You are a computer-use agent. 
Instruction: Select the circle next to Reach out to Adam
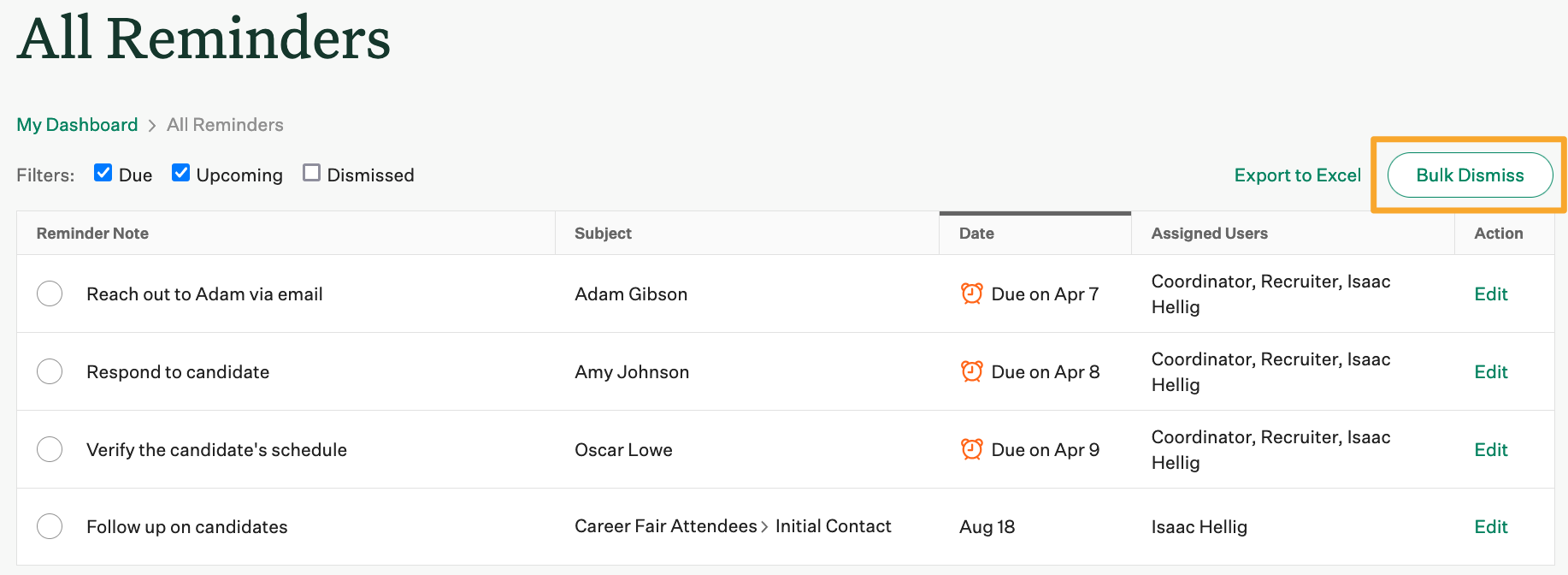coord(50,293)
